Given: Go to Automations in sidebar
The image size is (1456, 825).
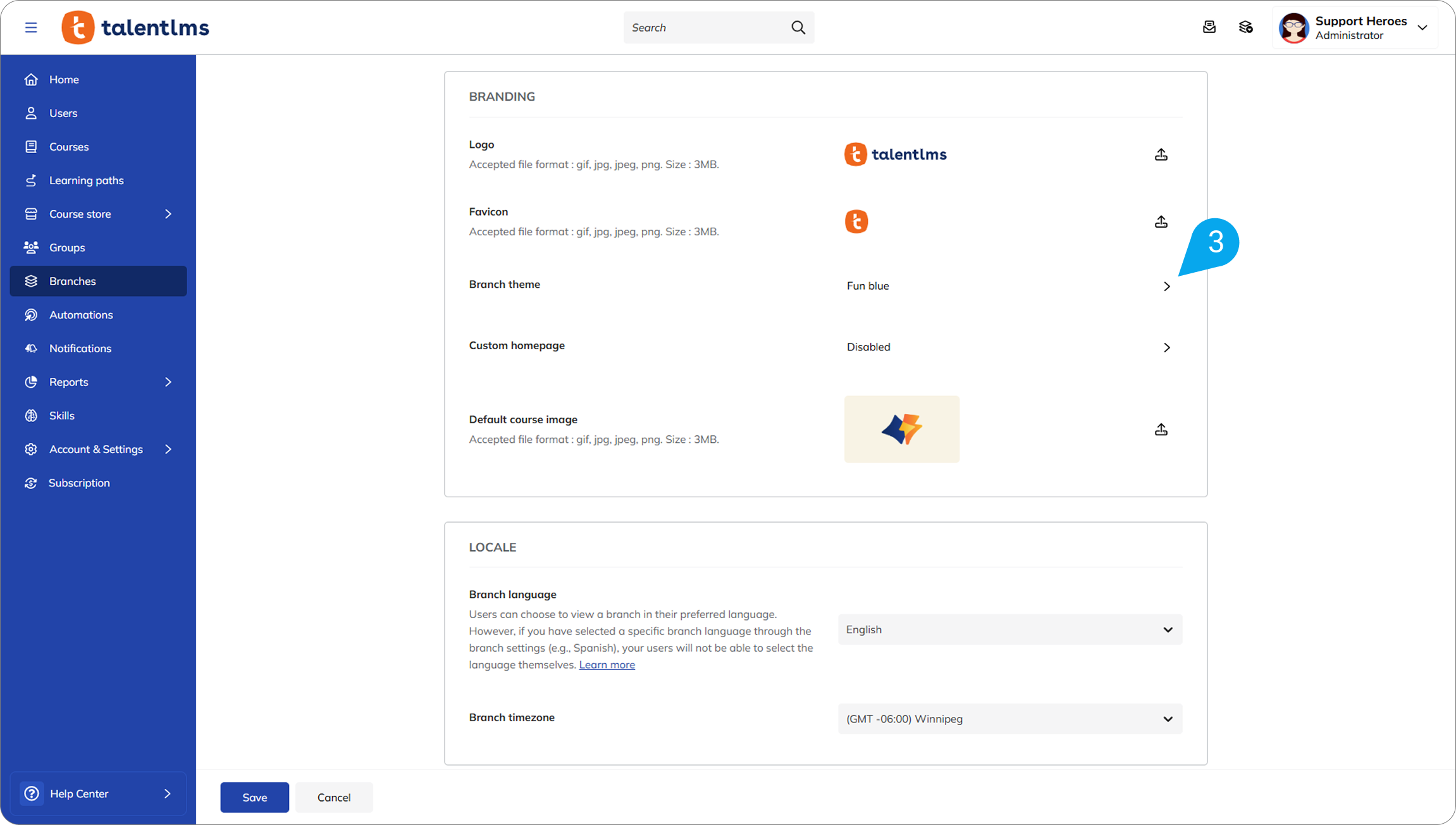Looking at the screenshot, I should coord(81,314).
